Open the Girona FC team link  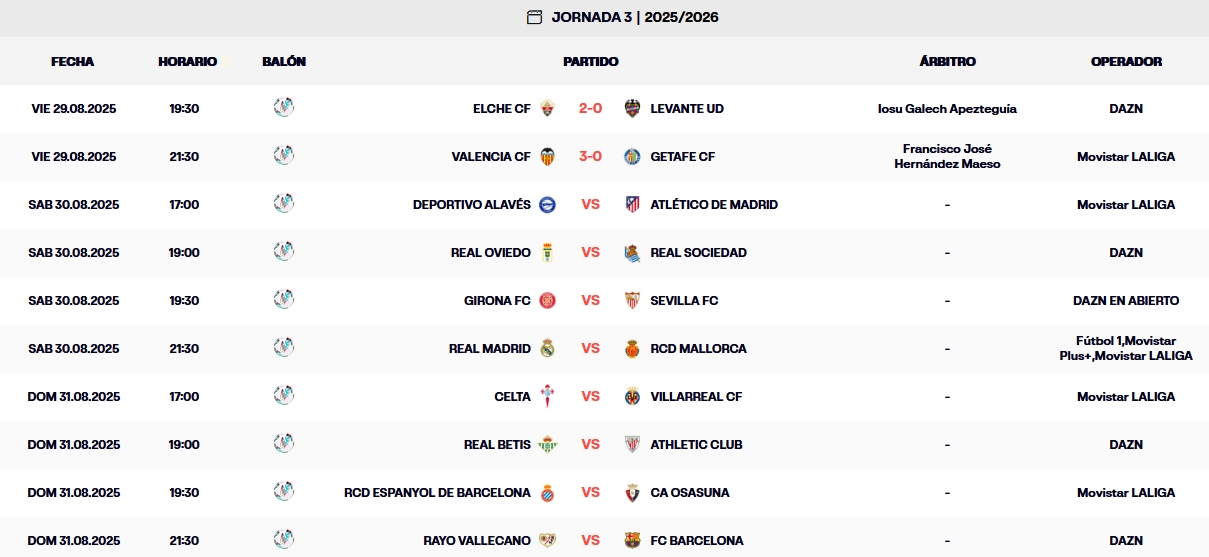click(x=497, y=300)
